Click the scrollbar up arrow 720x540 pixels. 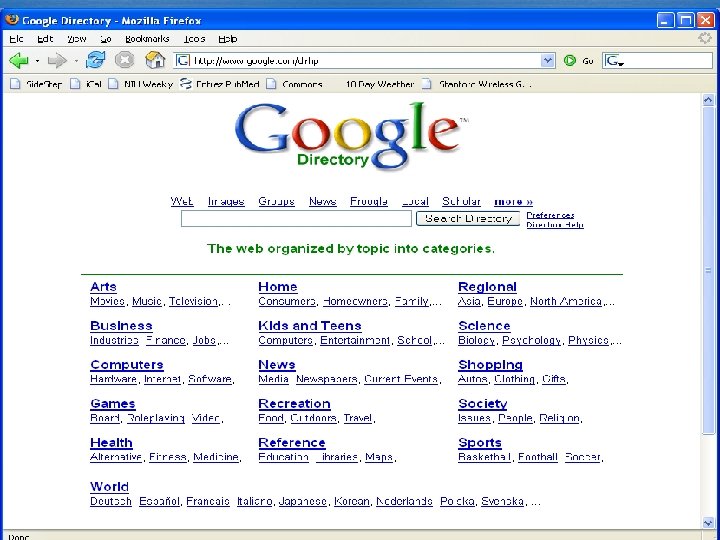point(708,100)
